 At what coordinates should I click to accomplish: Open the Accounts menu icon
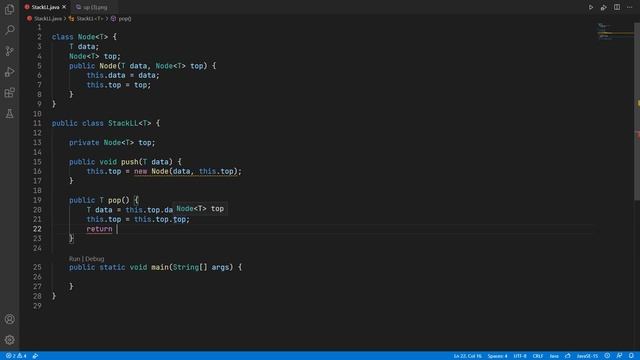pyautogui.click(x=9, y=319)
